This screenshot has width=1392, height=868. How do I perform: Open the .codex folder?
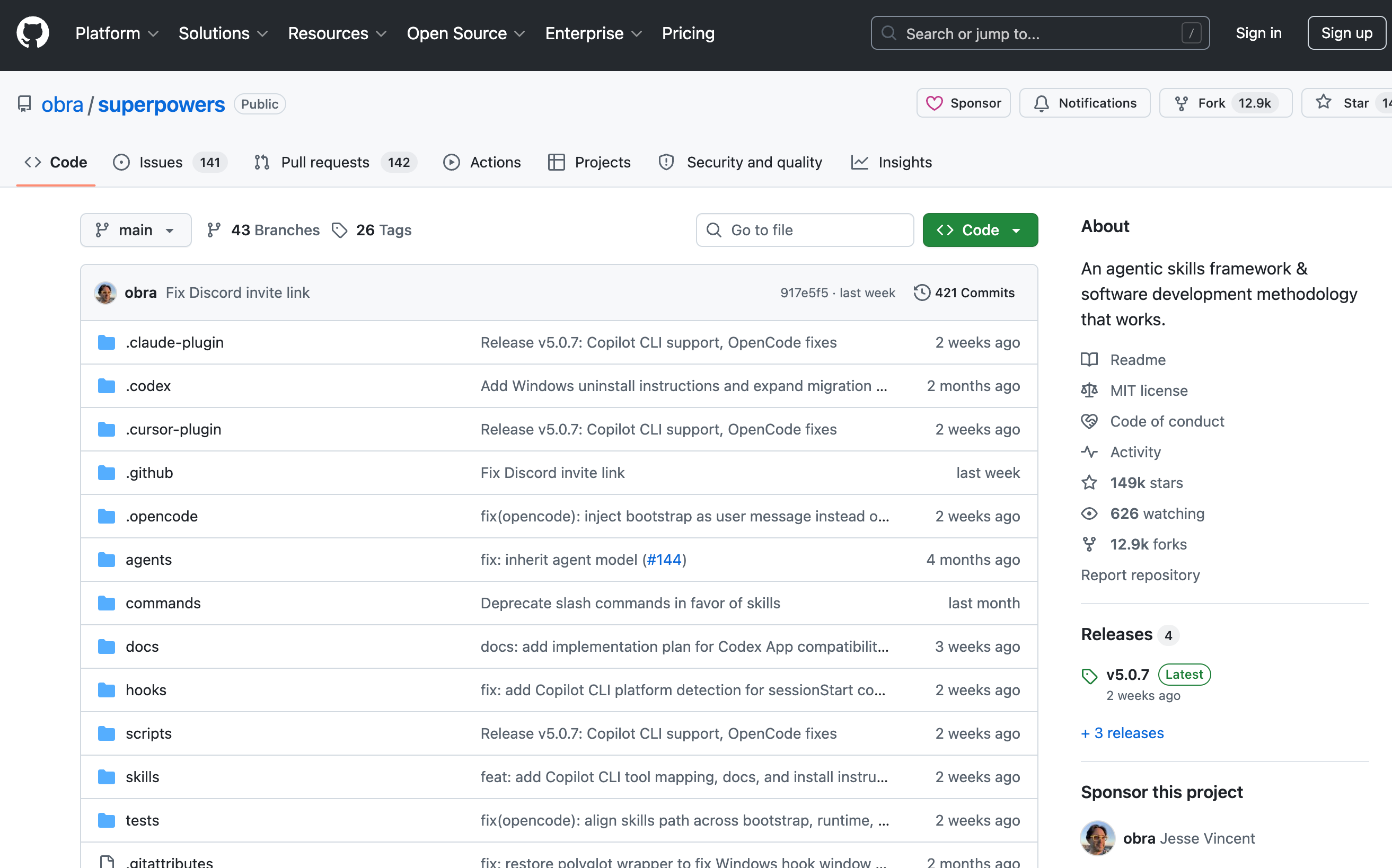pyautogui.click(x=148, y=386)
